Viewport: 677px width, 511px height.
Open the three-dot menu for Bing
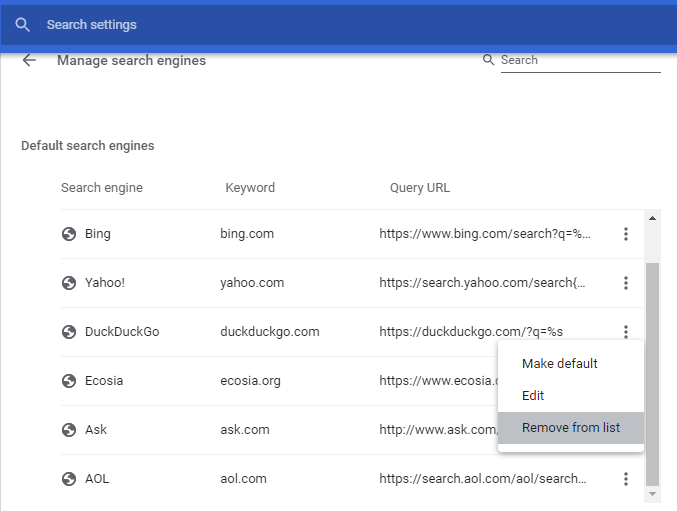tap(626, 234)
